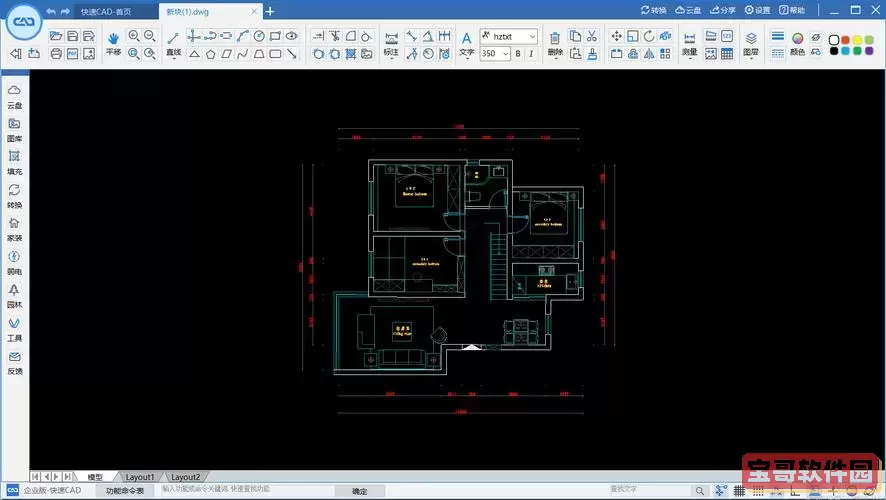
Task: Select the Line (直线) drawing tool
Action: [x=173, y=39]
